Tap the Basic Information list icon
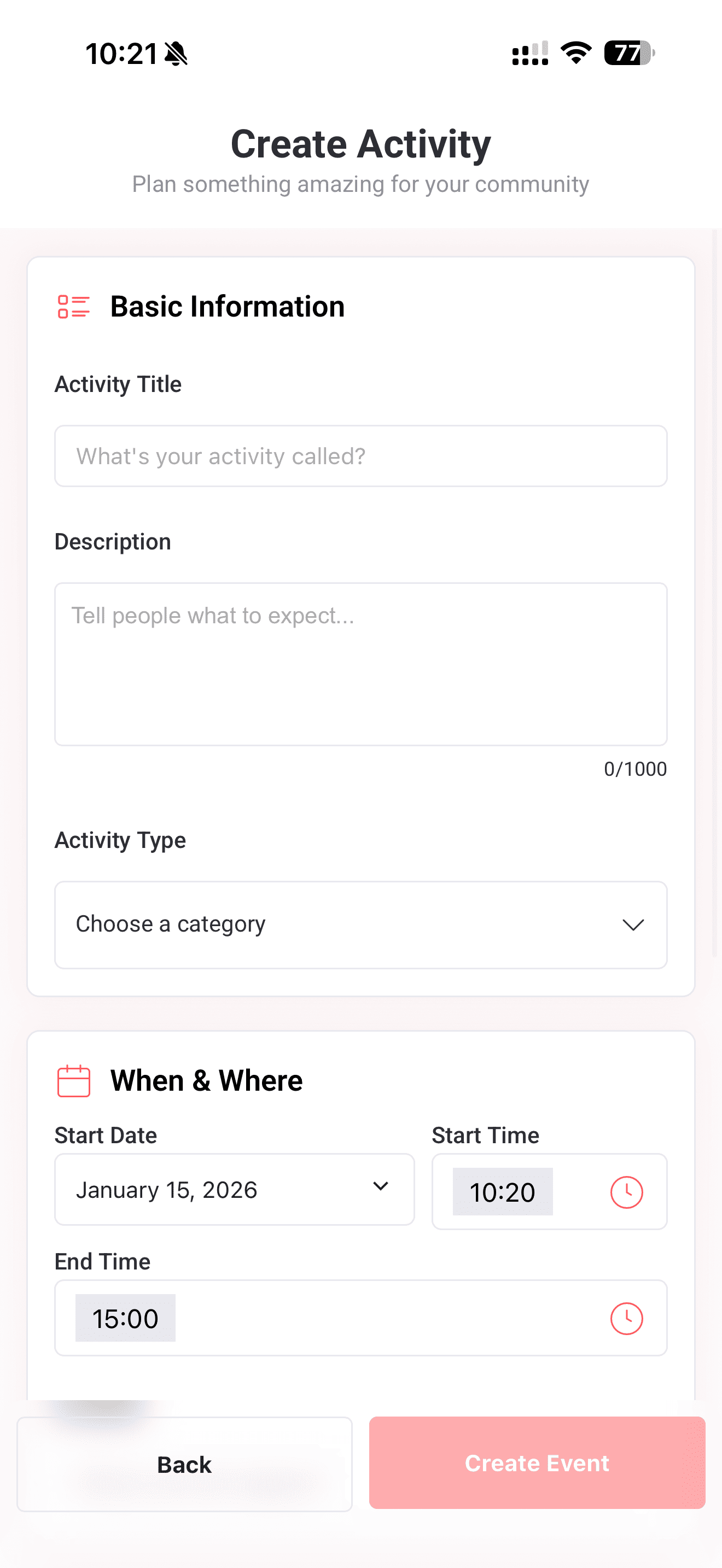722x1568 pixels. coord(74,307)
